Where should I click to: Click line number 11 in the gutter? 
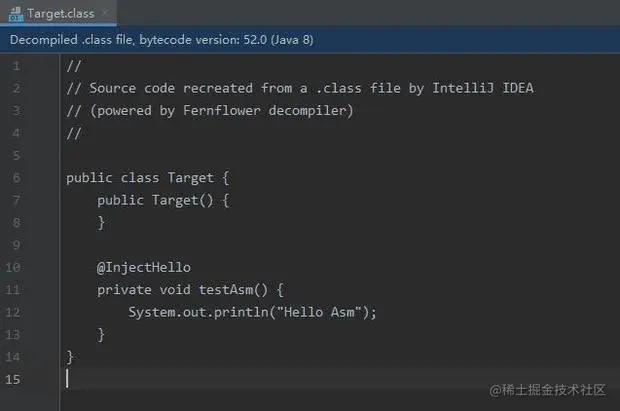(x=13, y=290)
